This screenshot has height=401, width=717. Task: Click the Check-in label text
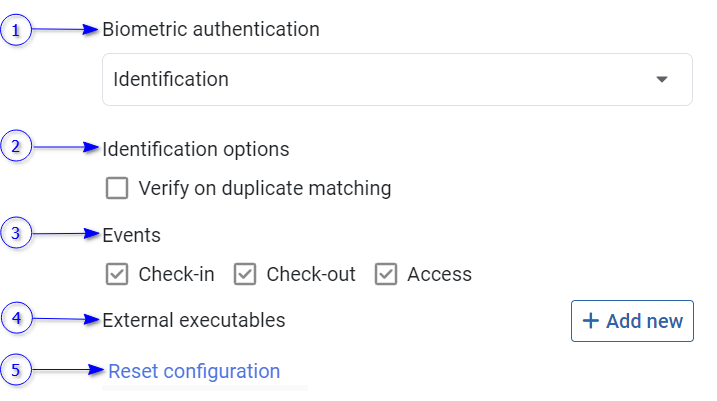(x=176, y=274)
